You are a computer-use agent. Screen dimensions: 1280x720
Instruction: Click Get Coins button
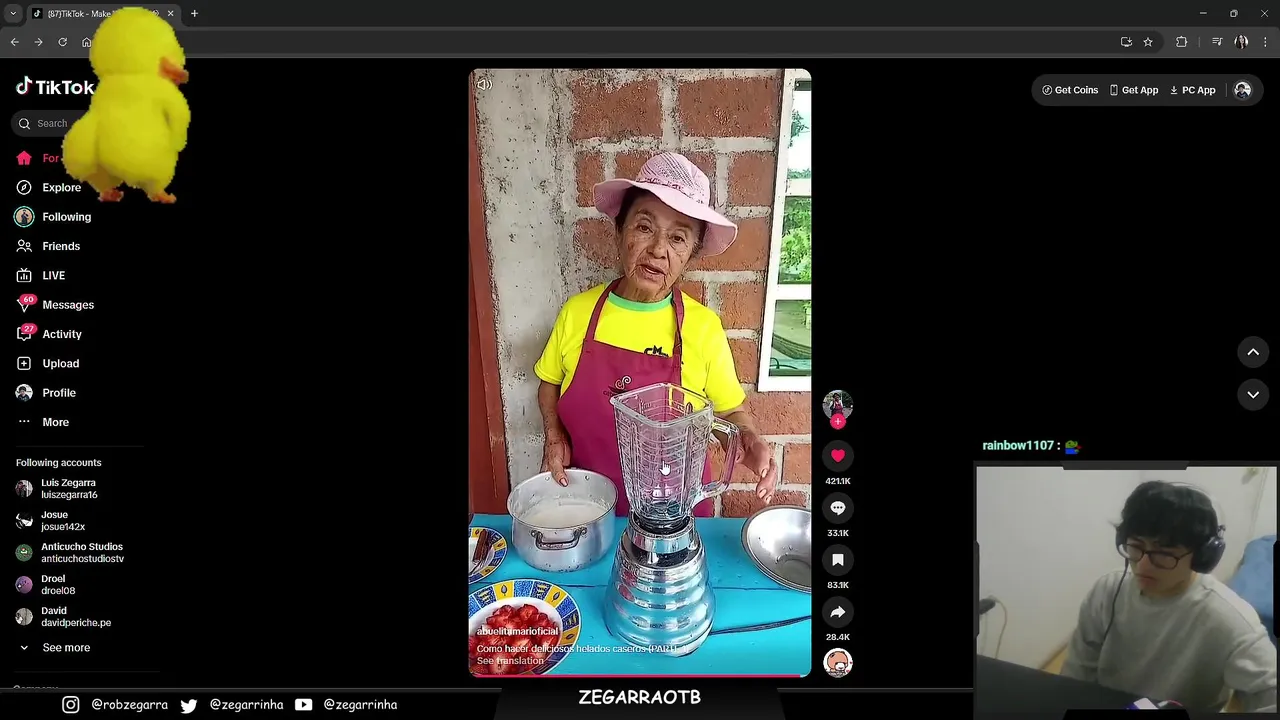click(x=1070, y=90)
